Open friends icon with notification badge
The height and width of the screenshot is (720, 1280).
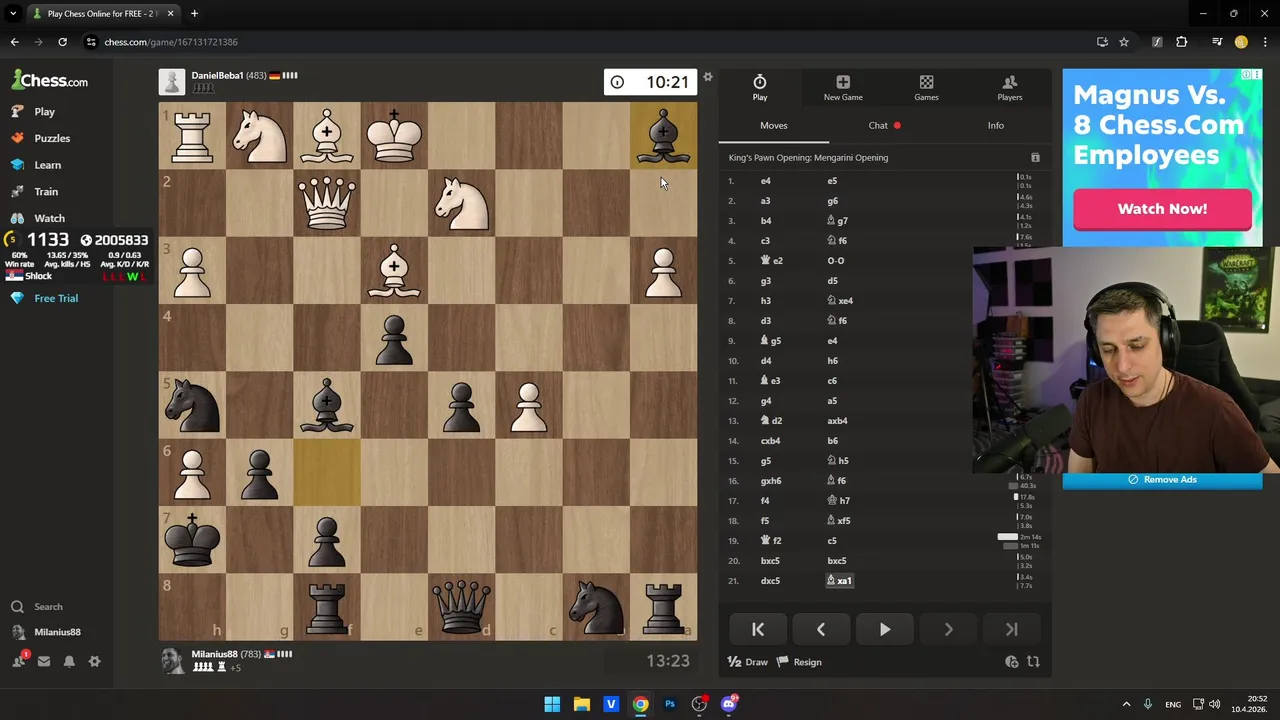[x=19, y=660]
